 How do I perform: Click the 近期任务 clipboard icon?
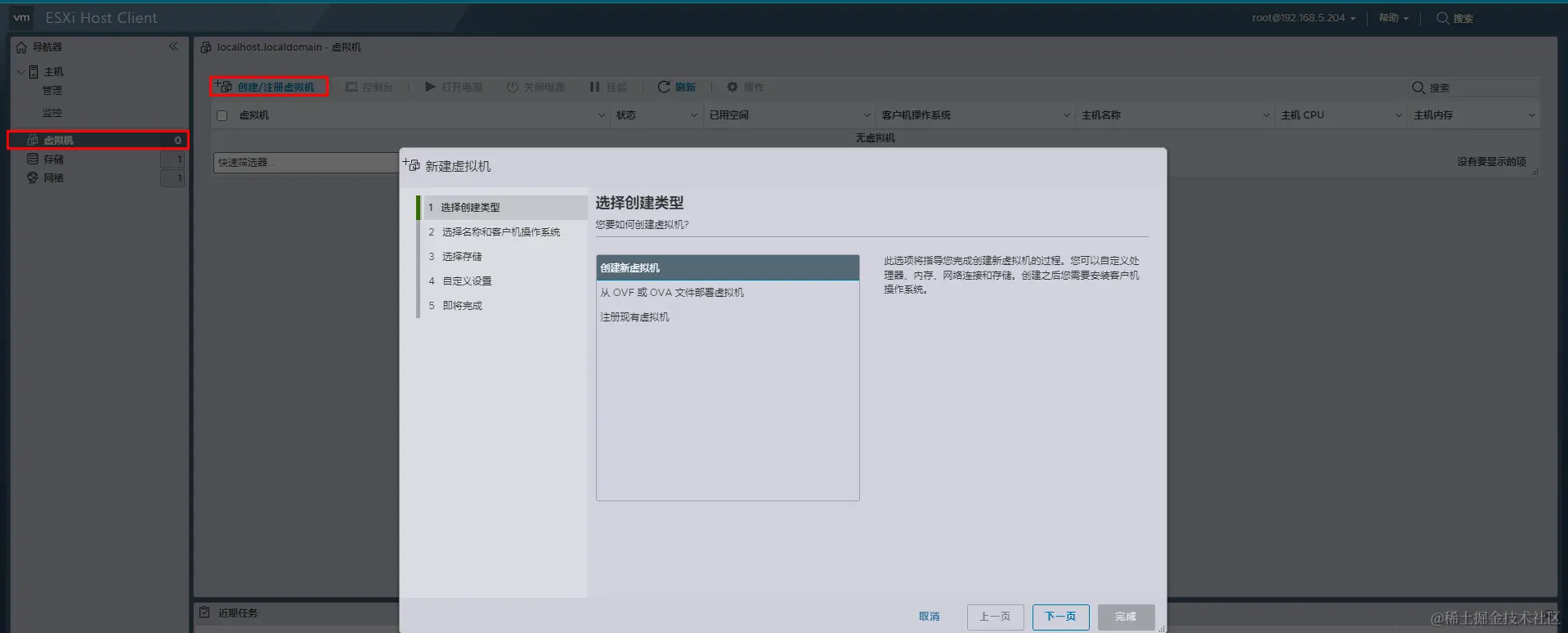coord(204,613)
